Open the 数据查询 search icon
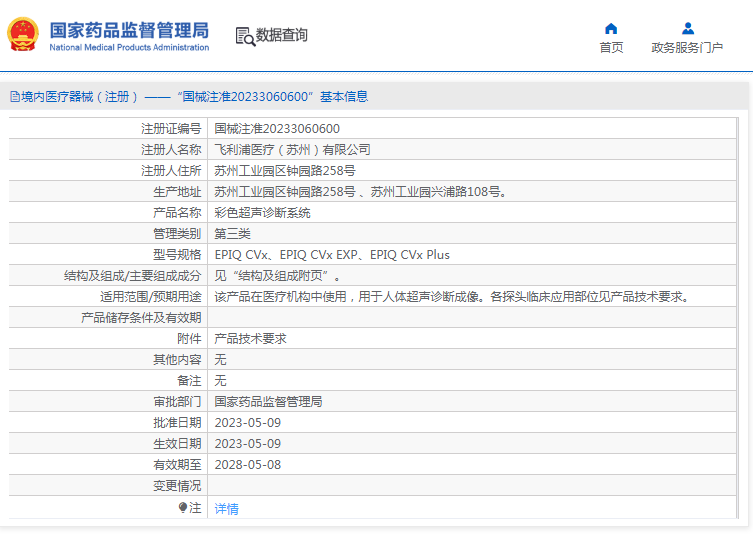 pos(245,36)
